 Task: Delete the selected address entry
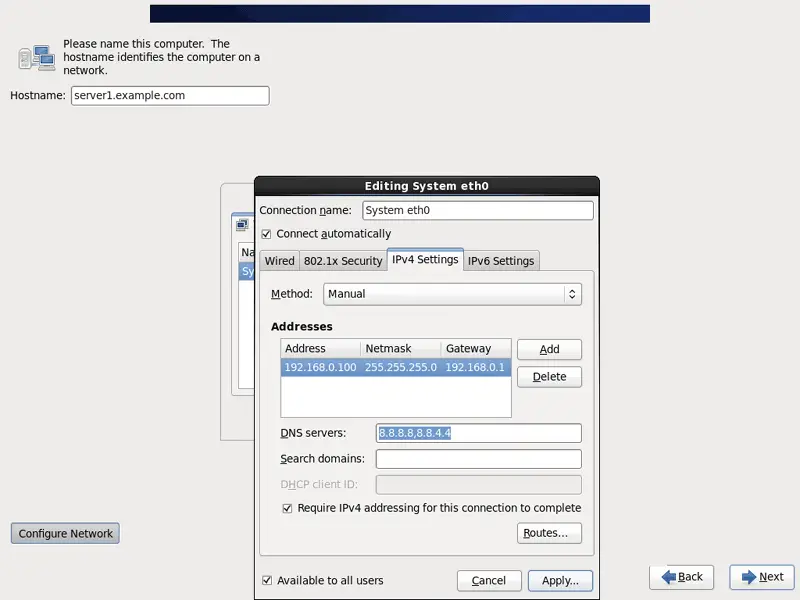click(549, 377)
